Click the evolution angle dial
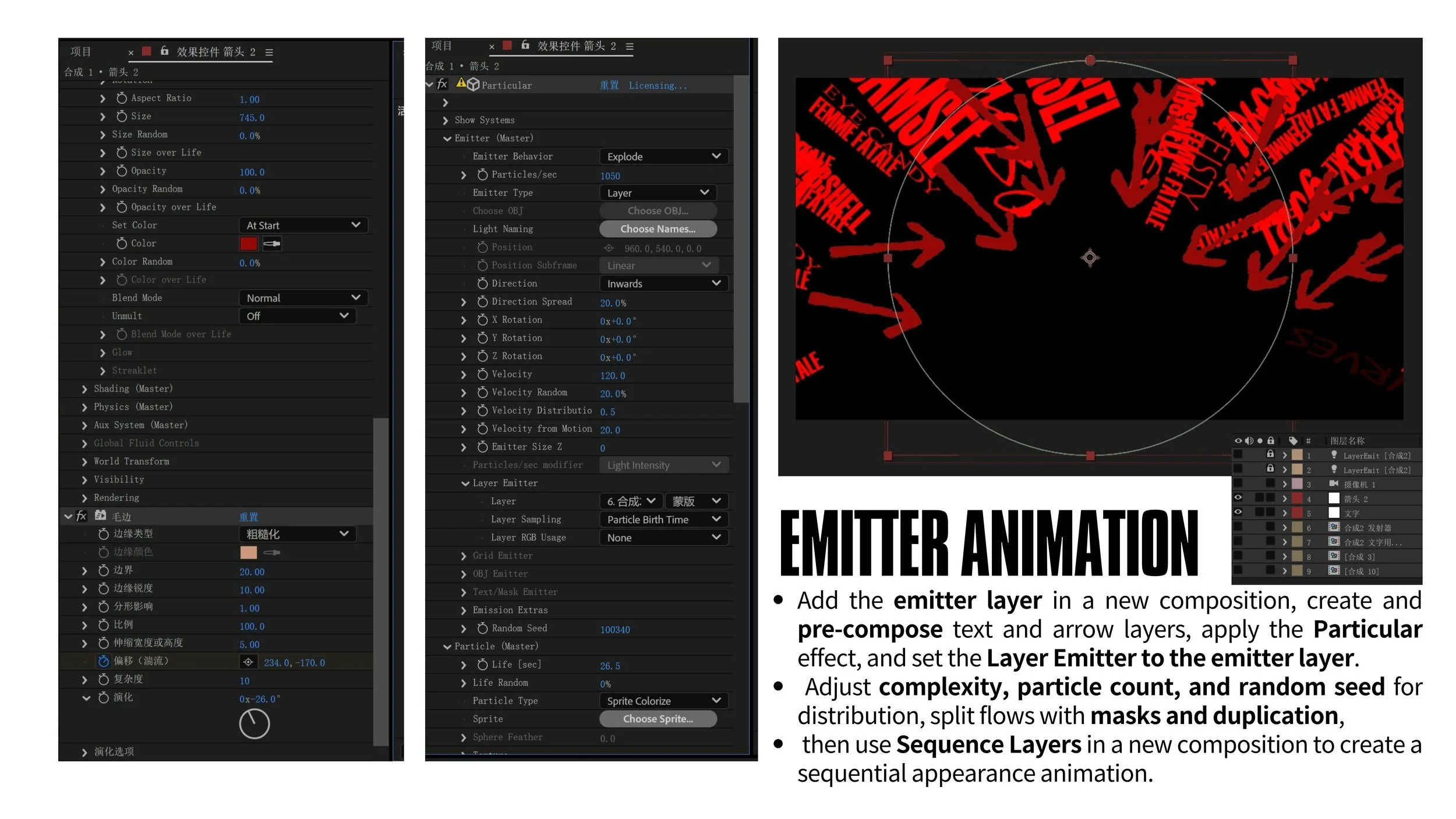 (x=255, y=724)
